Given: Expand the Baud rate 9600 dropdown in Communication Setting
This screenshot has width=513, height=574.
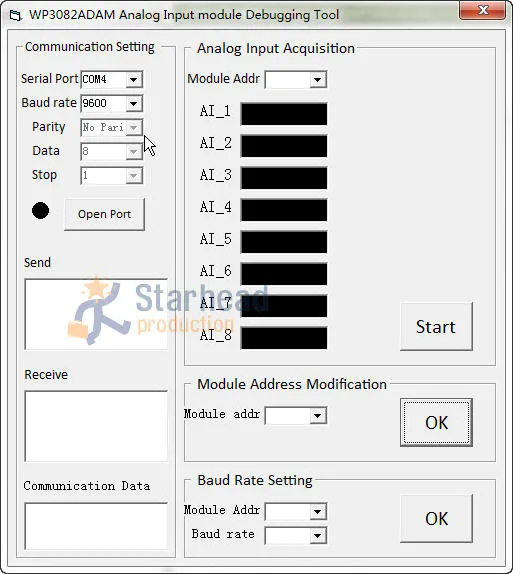Looking at the screenshot, I should (x=134, y=104).
